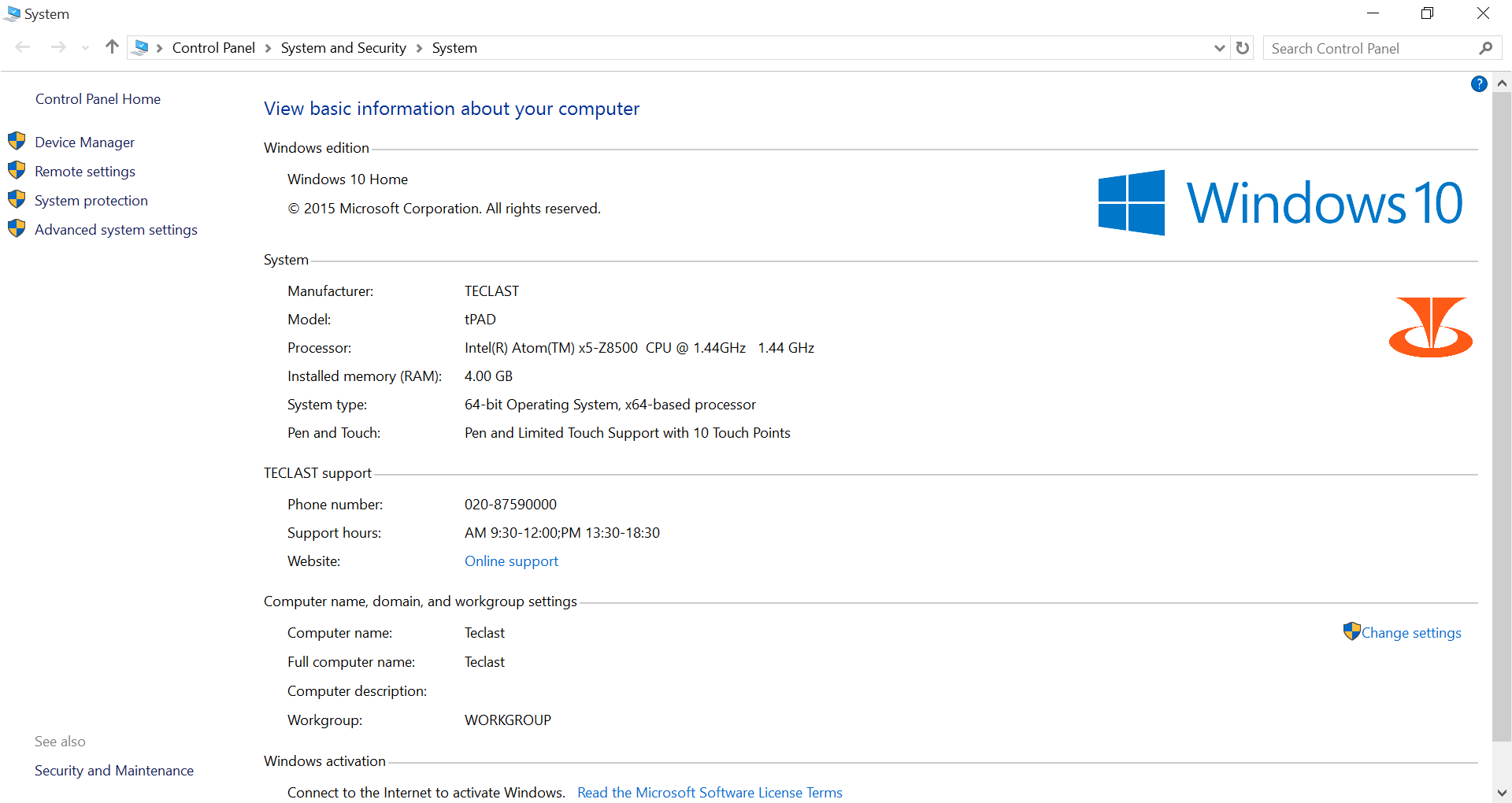This screenshot has width=1512, height=803.
Task: Read the Microsoft Software License Terms
Action: tap(710, 793)
